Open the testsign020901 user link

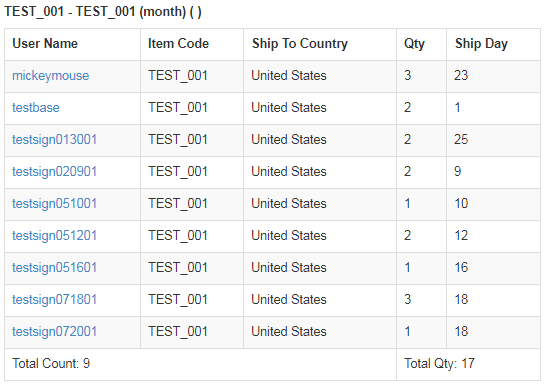tap(55, 172)
